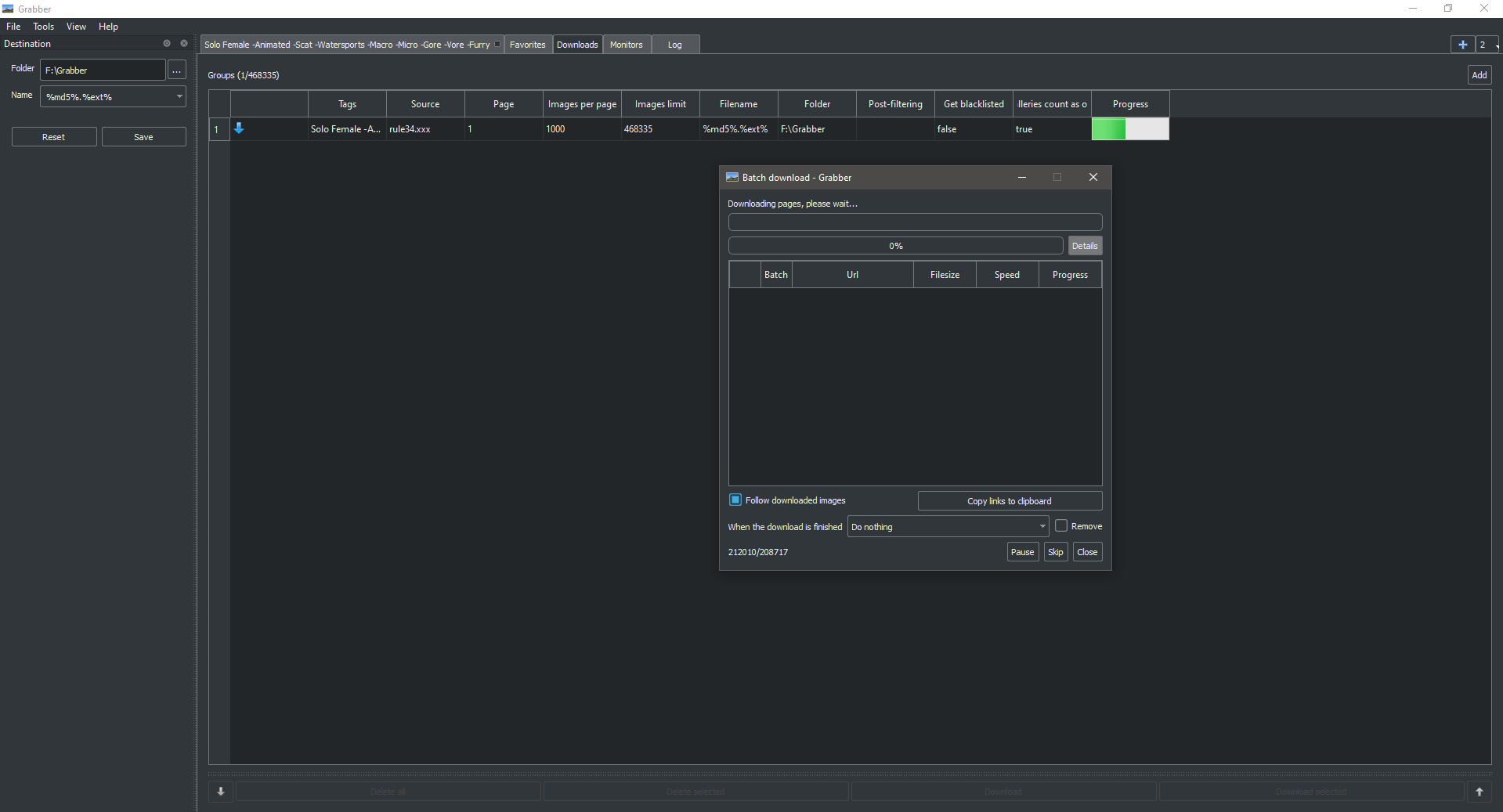This screenshot has height=812, width=1503.
Task: Click the 0% progress bar in the dialog
Action: tap(895, 245)
